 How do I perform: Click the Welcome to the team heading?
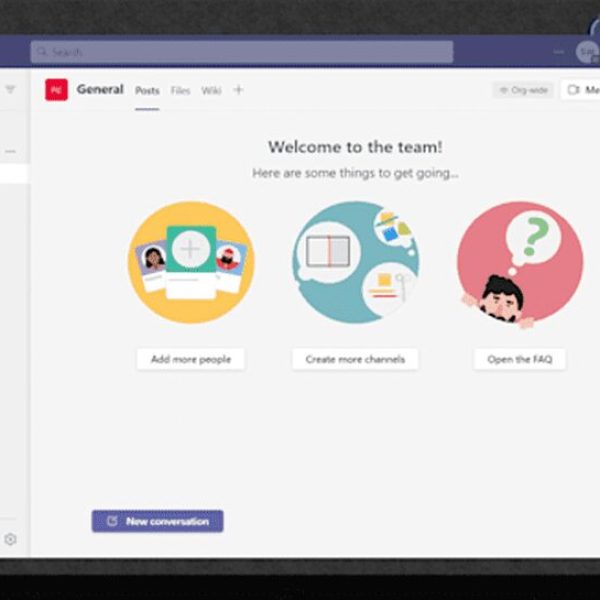(355, 147)
